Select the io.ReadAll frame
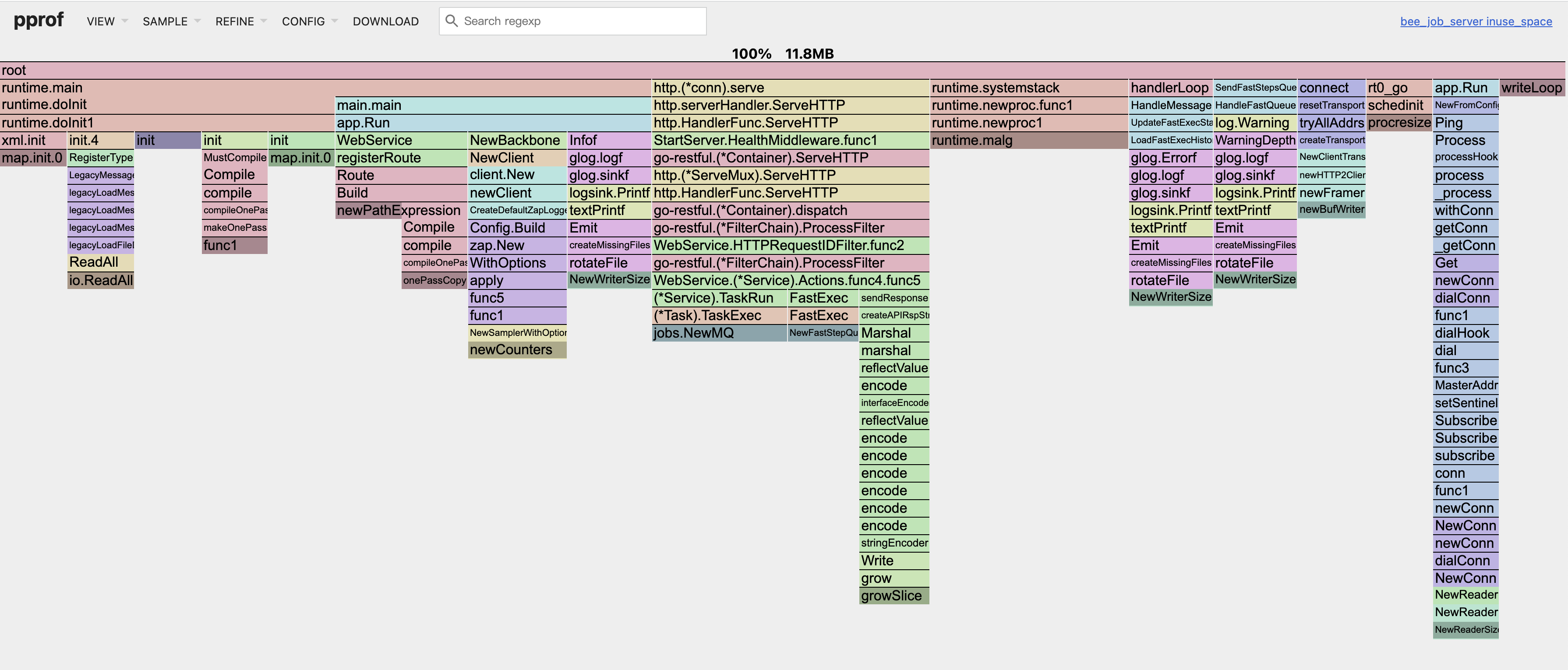The height and width of the screenshot is (670, 1568). click(100, 281)
